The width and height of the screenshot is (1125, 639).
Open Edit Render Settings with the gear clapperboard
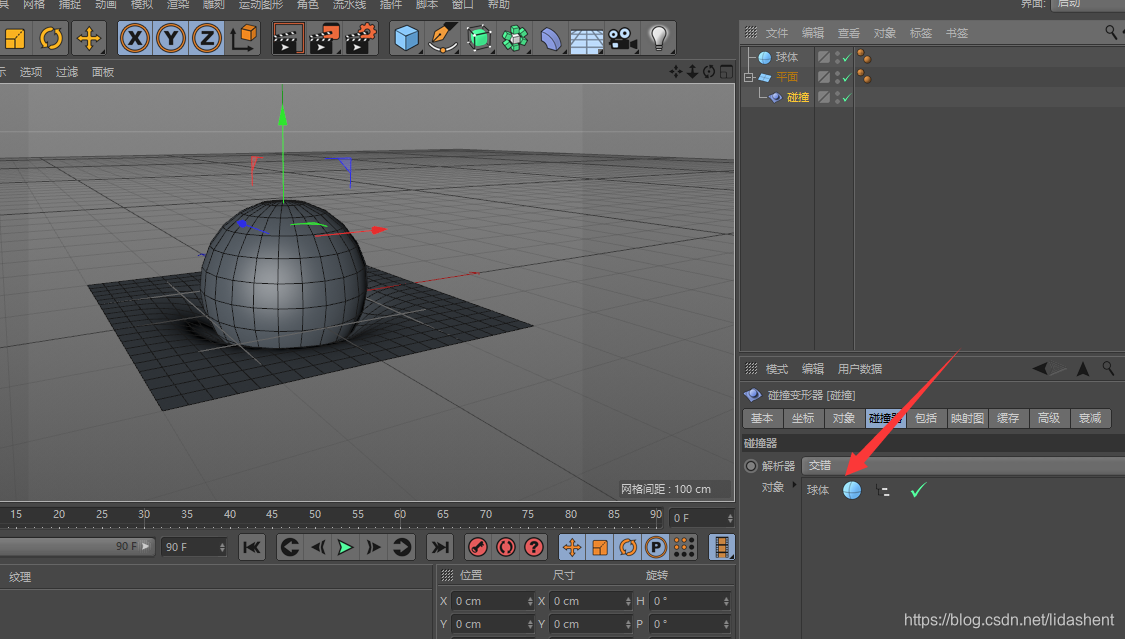(x=360, y=39)
